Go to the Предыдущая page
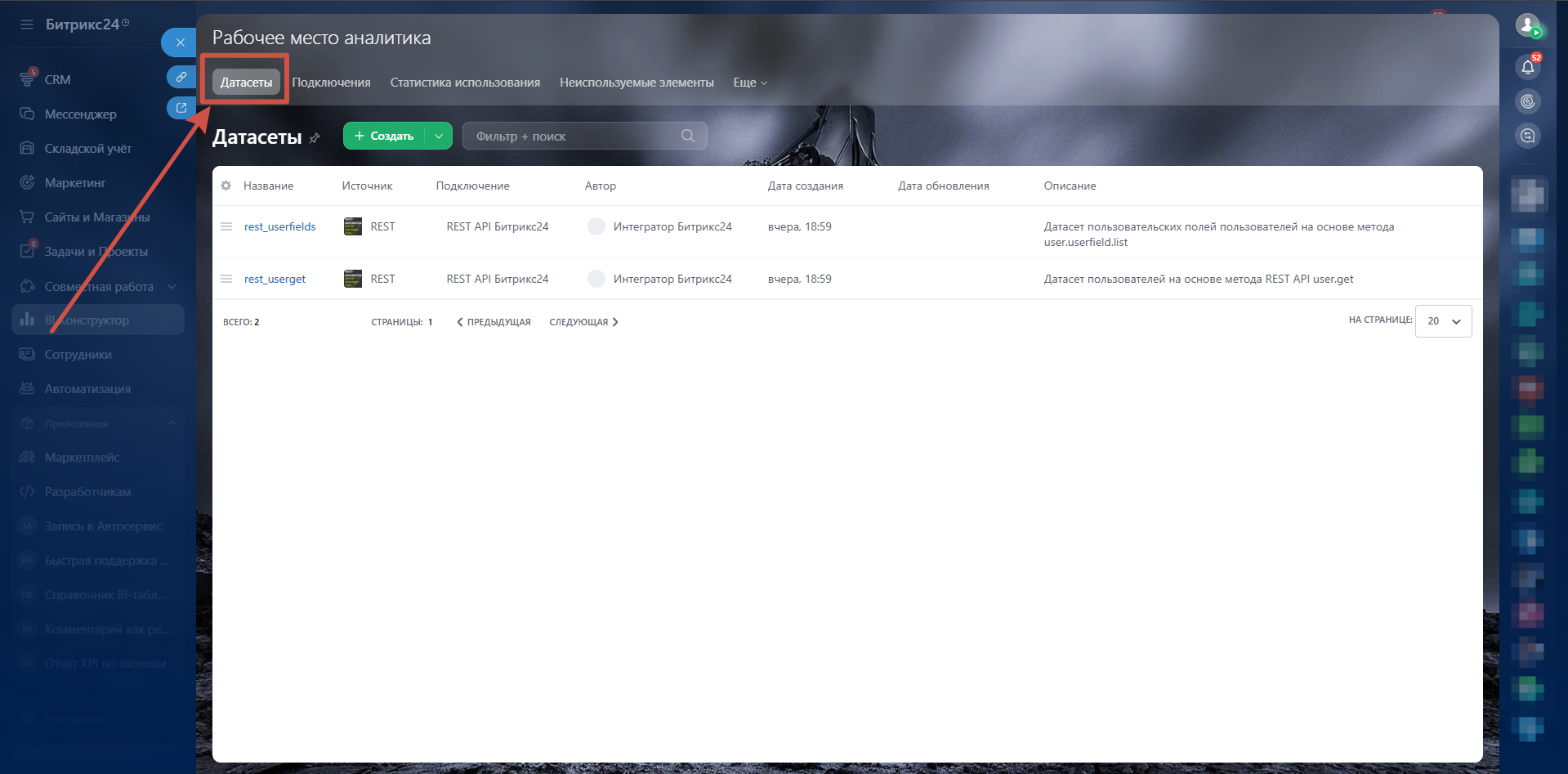Image resolution: width=1568 pixels, height=774 pixels. click(x=494, y=322)
